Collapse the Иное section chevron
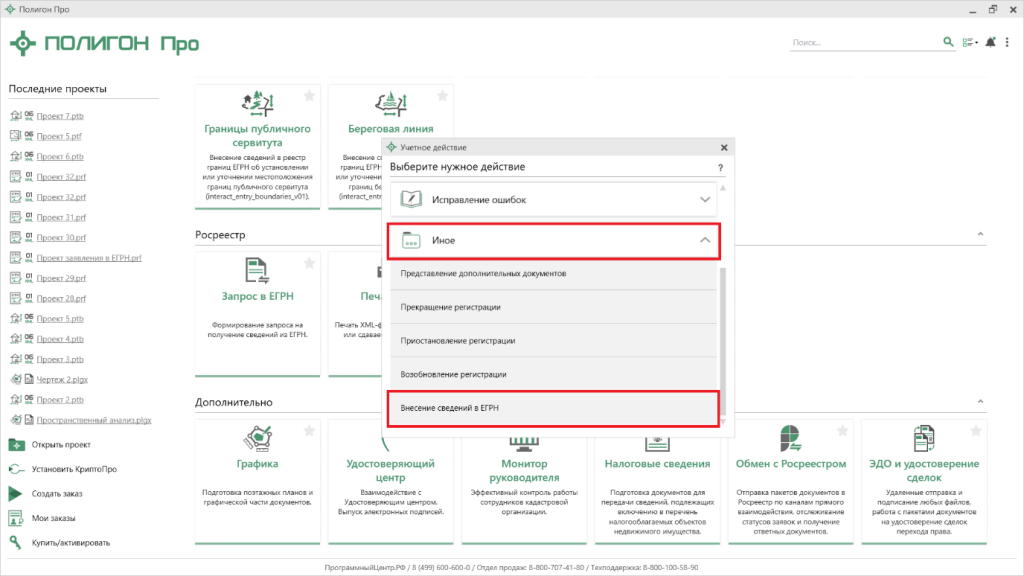 (x=705, y=240)
